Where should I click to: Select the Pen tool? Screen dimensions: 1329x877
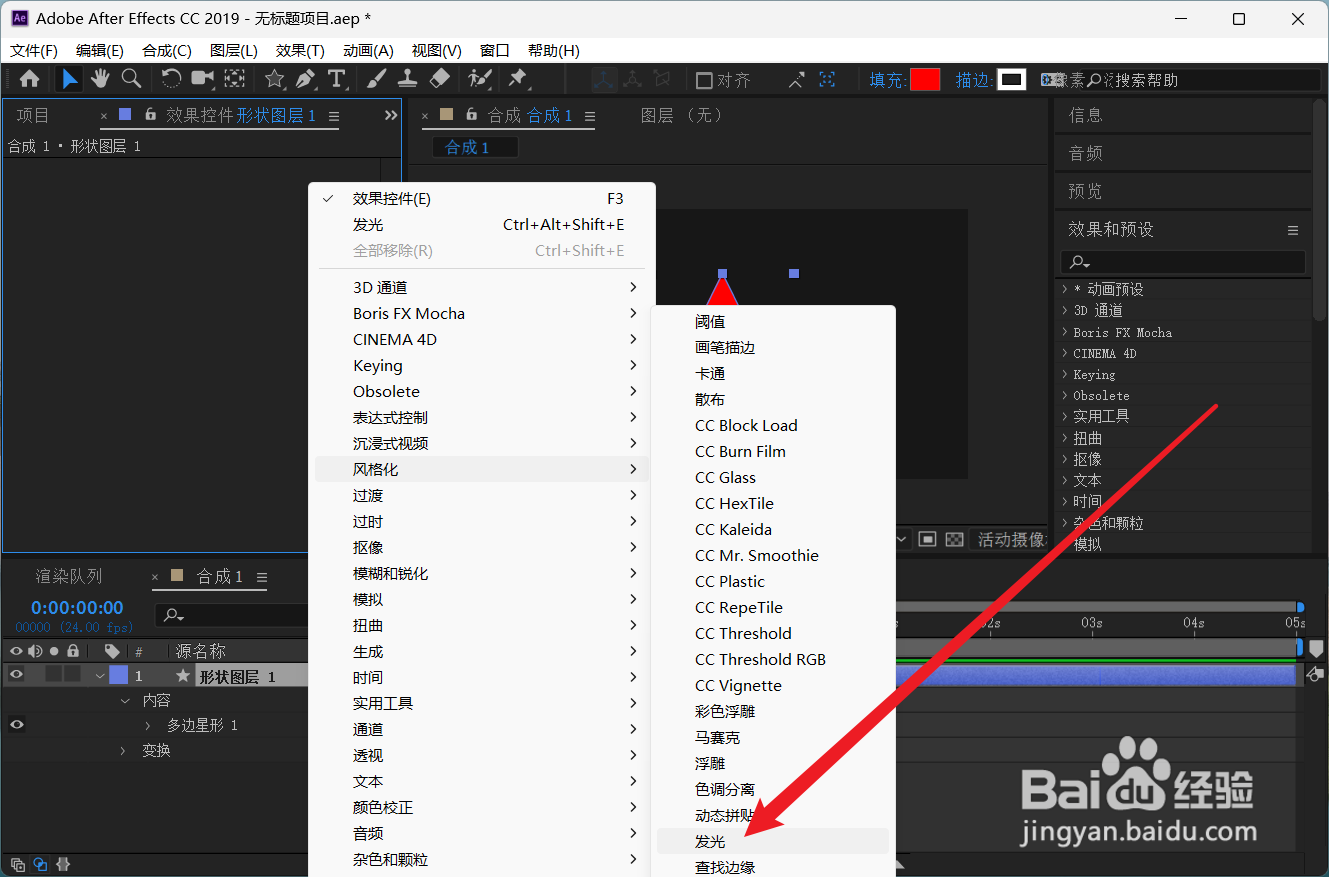tap(304, 78)
